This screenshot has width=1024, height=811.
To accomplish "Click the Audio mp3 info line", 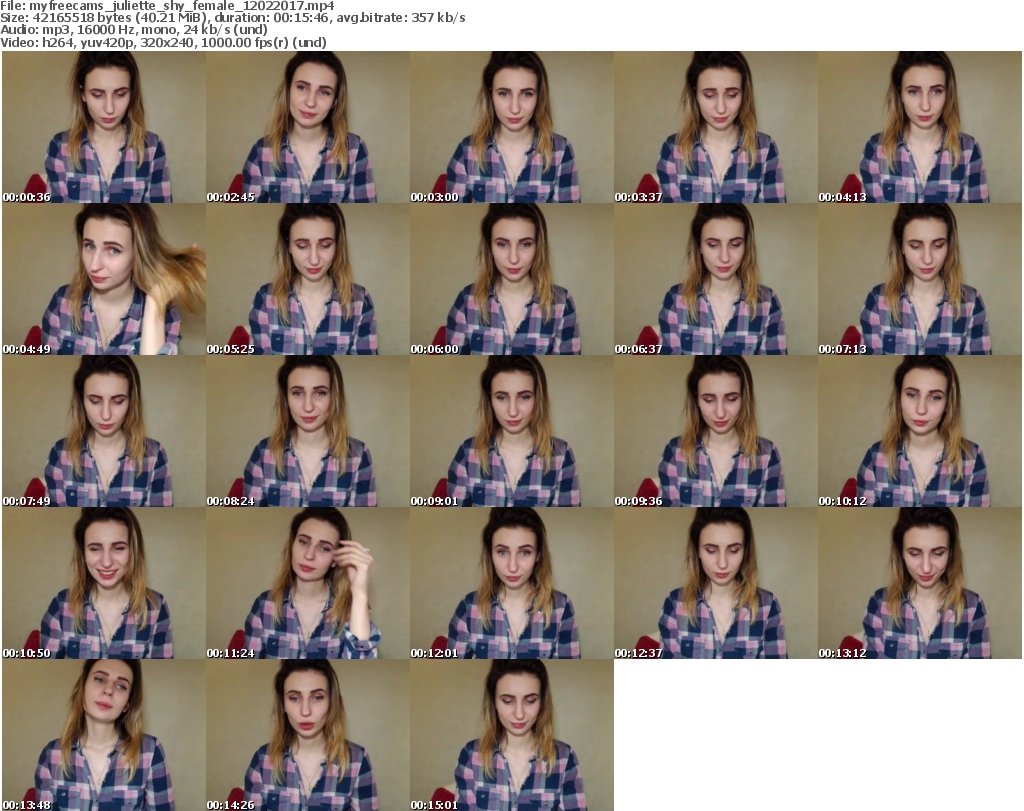I will (x=134, y=30).
